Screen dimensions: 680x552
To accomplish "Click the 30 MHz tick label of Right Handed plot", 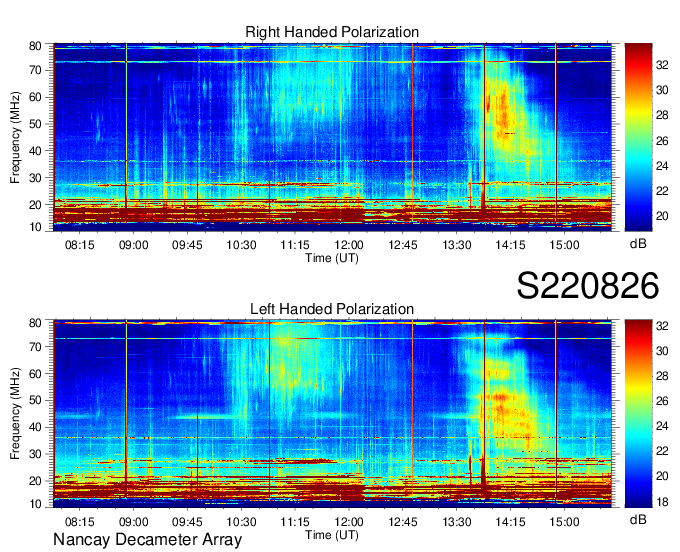I will point(35,178).
